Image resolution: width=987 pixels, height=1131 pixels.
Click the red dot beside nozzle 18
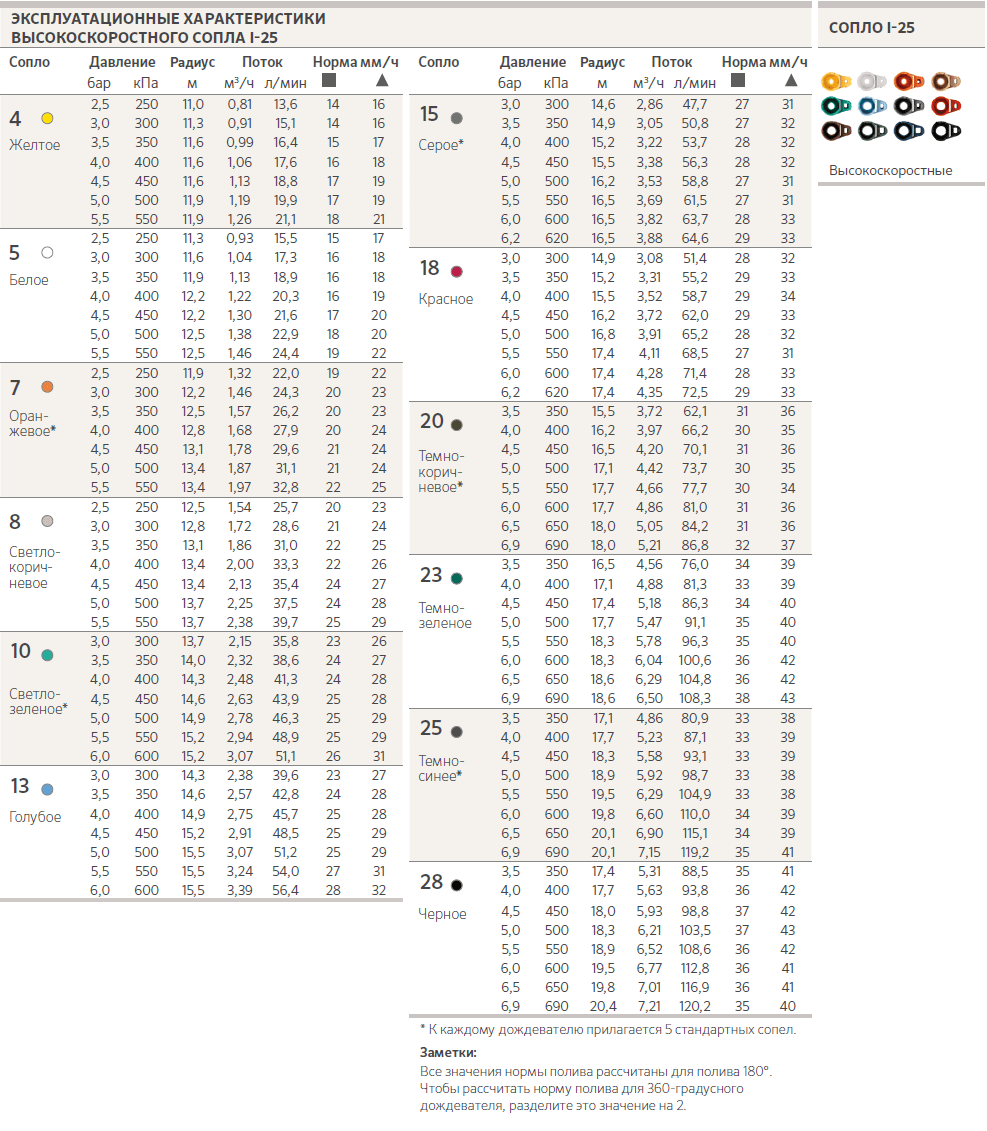[457, 272]
